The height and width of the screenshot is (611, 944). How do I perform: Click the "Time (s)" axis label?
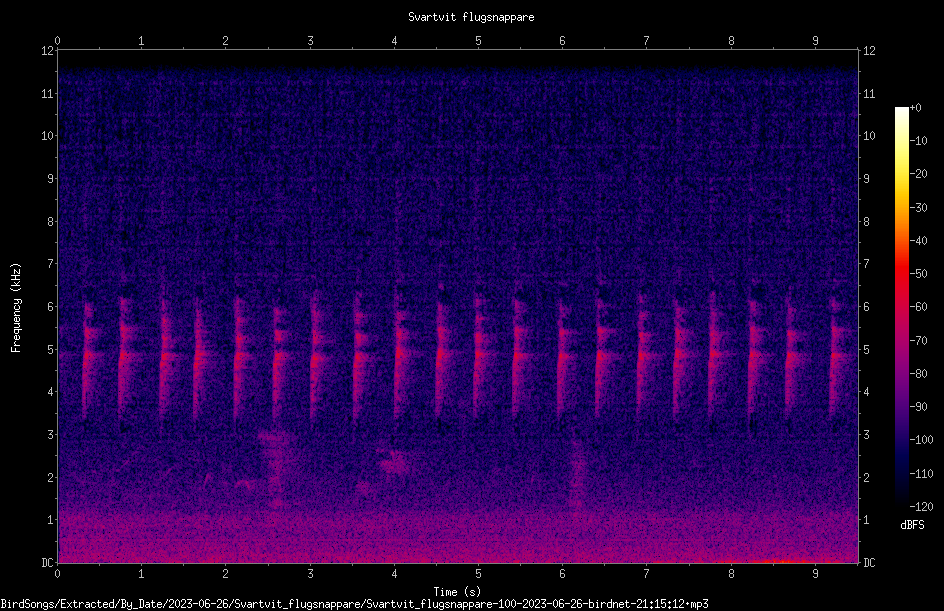coord(457,592)
